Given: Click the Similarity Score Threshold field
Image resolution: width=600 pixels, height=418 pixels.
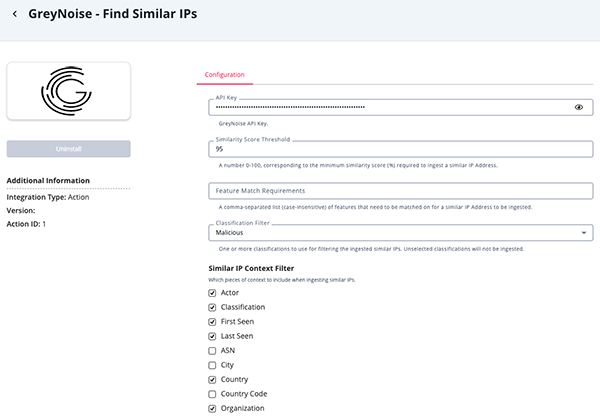Looking at the screenshot, I should [401, 149].
